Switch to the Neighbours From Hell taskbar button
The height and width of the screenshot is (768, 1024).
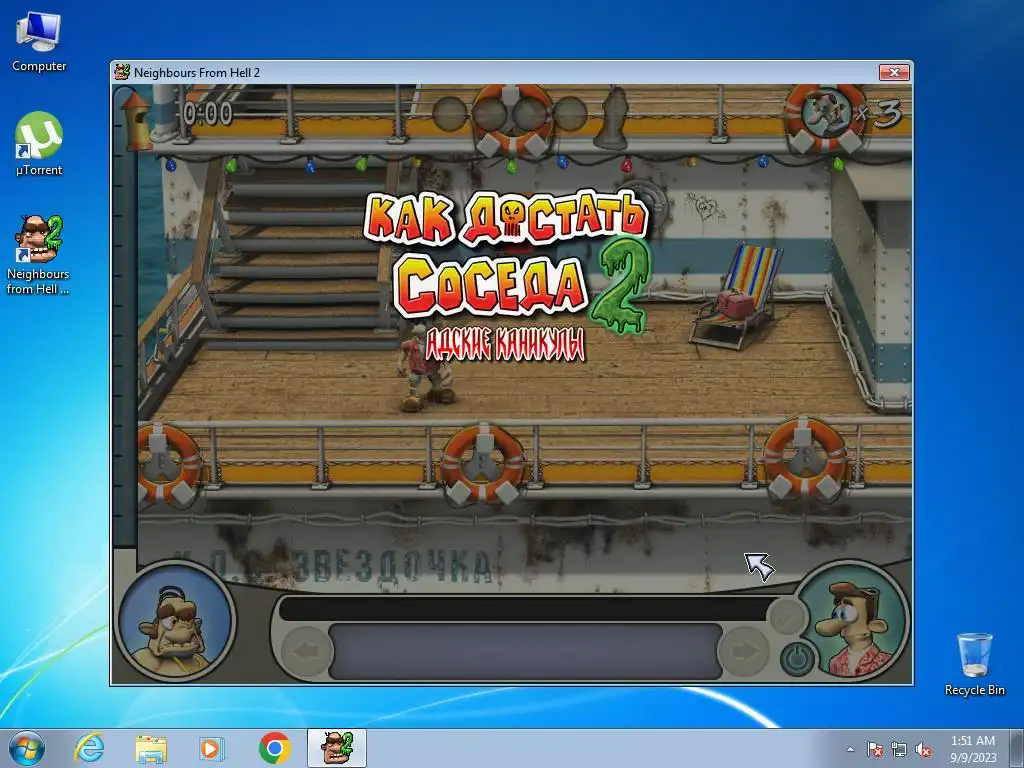pos(337,748)
